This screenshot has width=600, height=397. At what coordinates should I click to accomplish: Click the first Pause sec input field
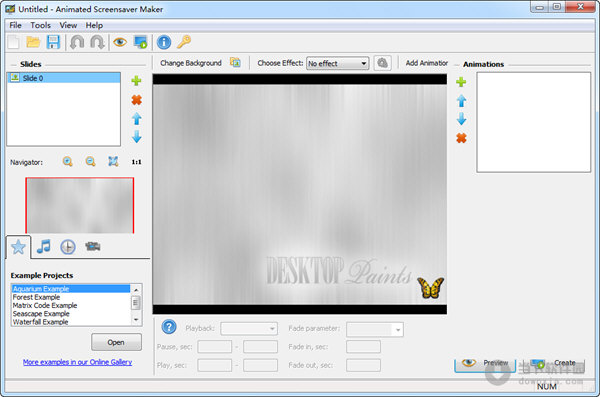point(214,347)
